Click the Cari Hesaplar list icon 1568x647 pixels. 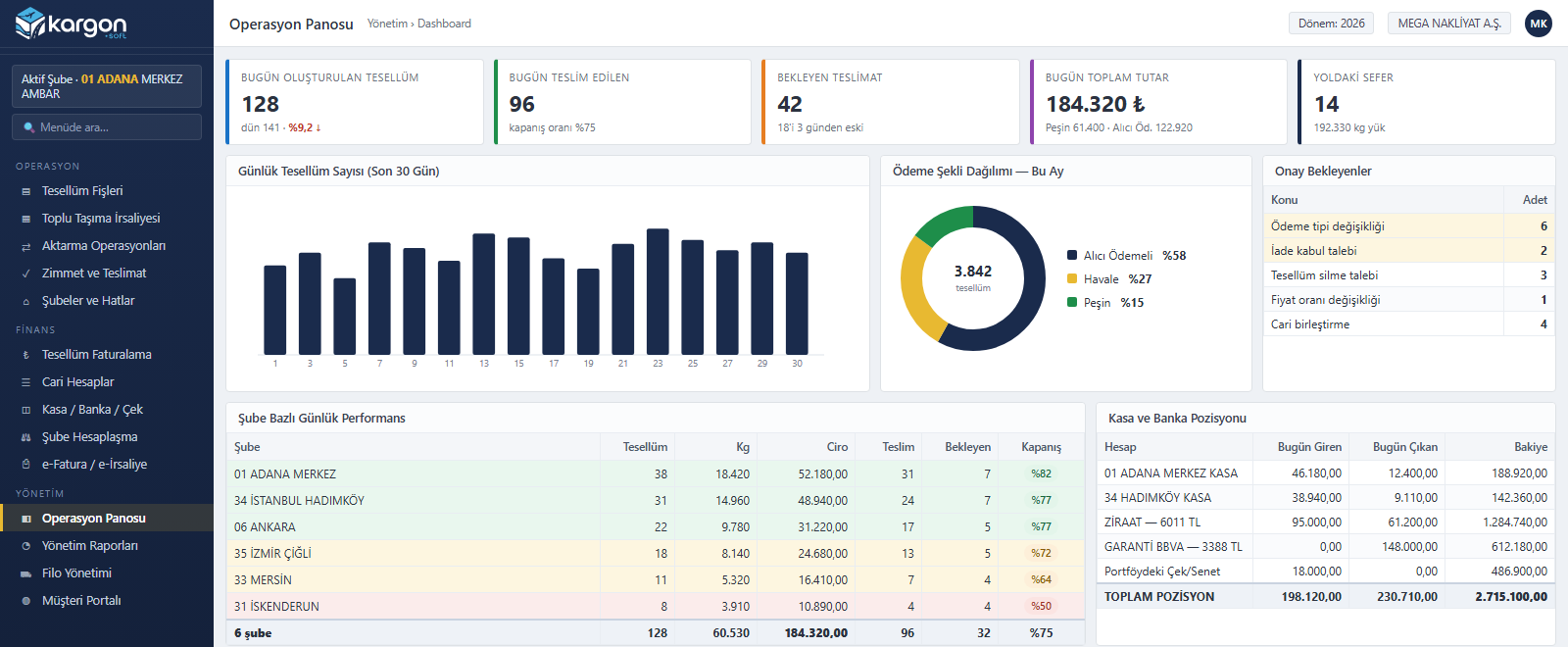[x=26, y=382]
